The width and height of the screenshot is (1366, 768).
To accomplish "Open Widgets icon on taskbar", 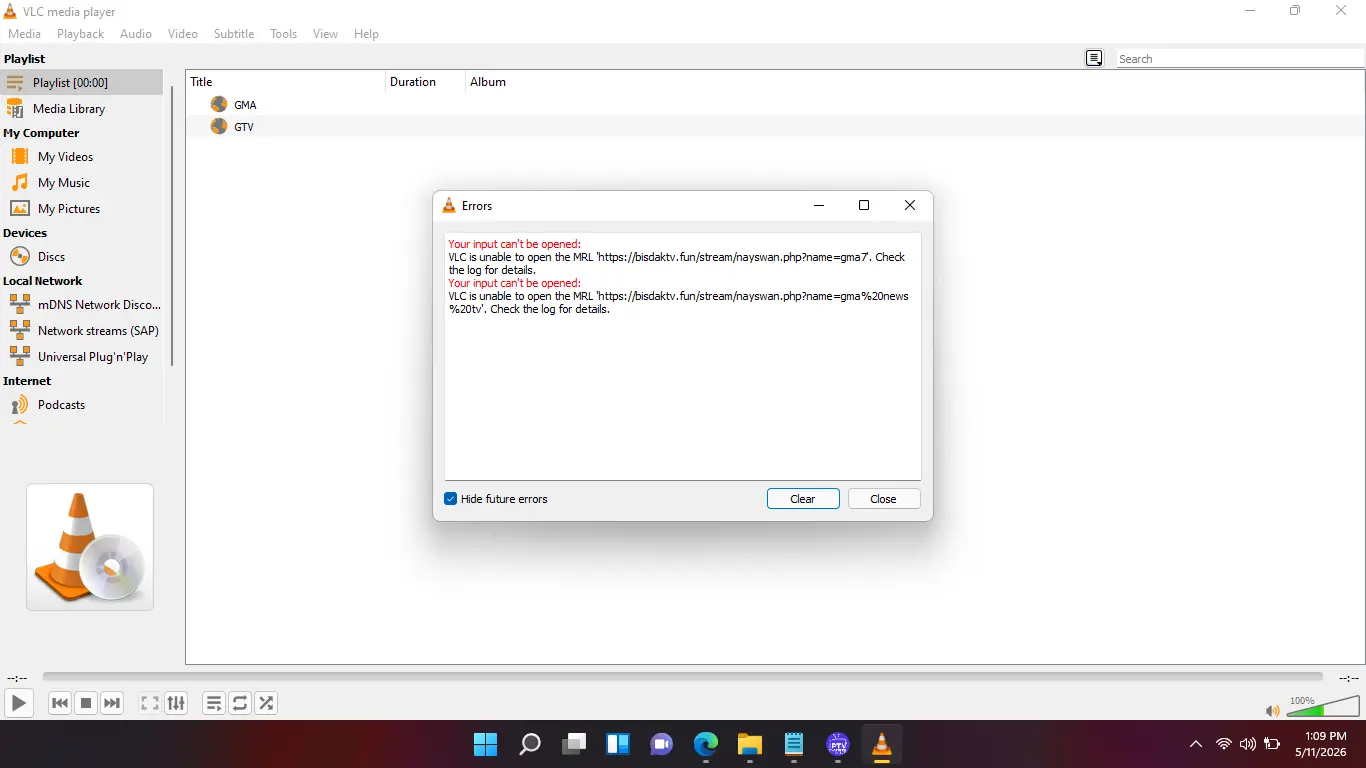I will click(618, 744).
